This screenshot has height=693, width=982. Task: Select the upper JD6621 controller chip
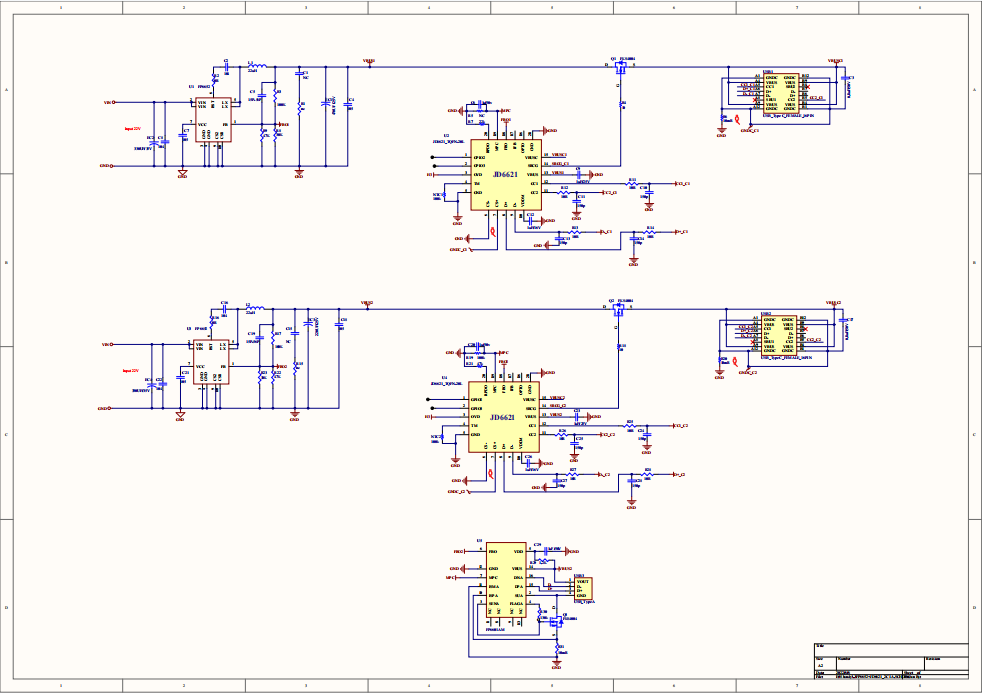point(506,175)
